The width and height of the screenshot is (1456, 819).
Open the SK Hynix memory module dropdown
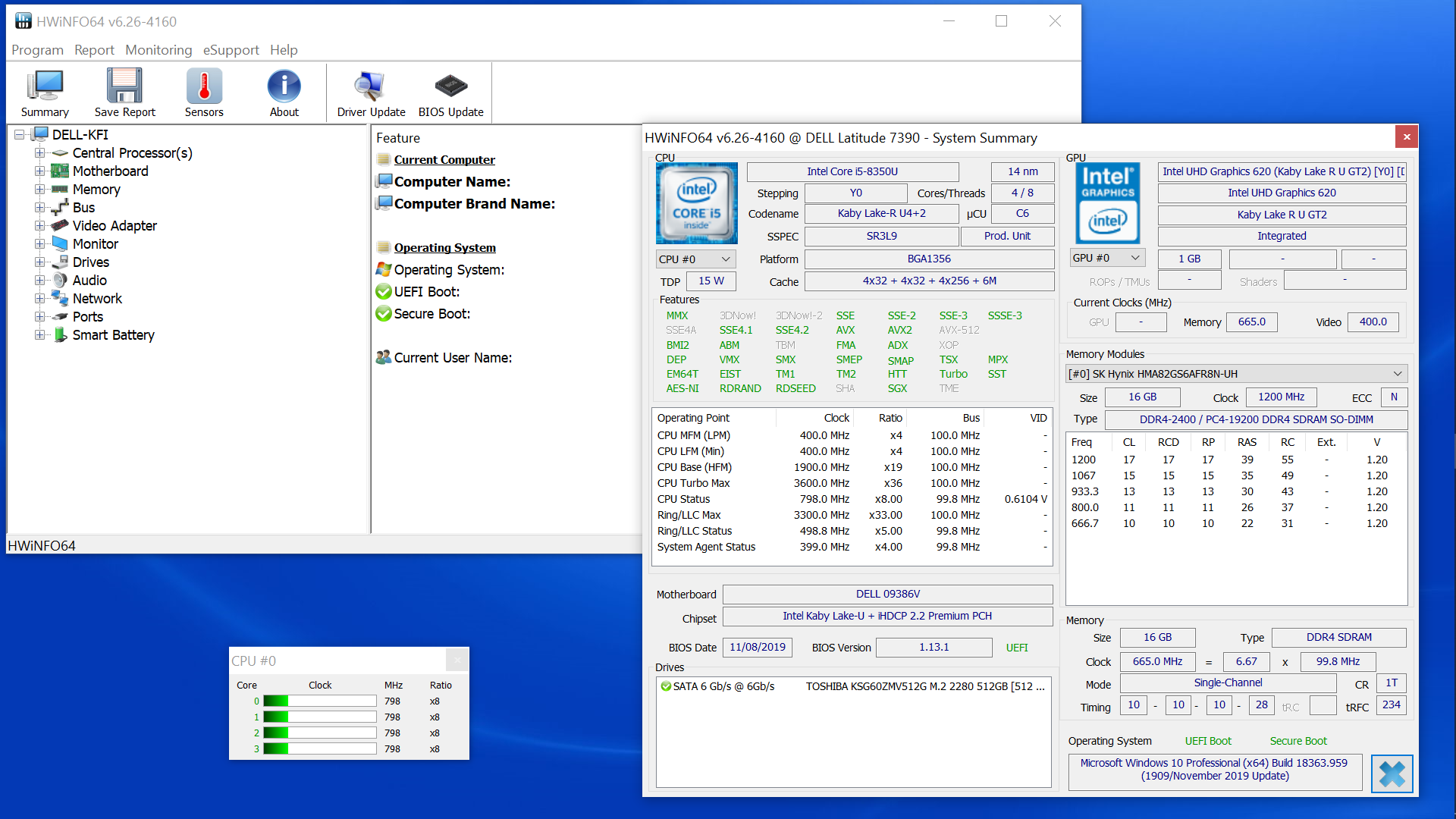click(1236, 374)
